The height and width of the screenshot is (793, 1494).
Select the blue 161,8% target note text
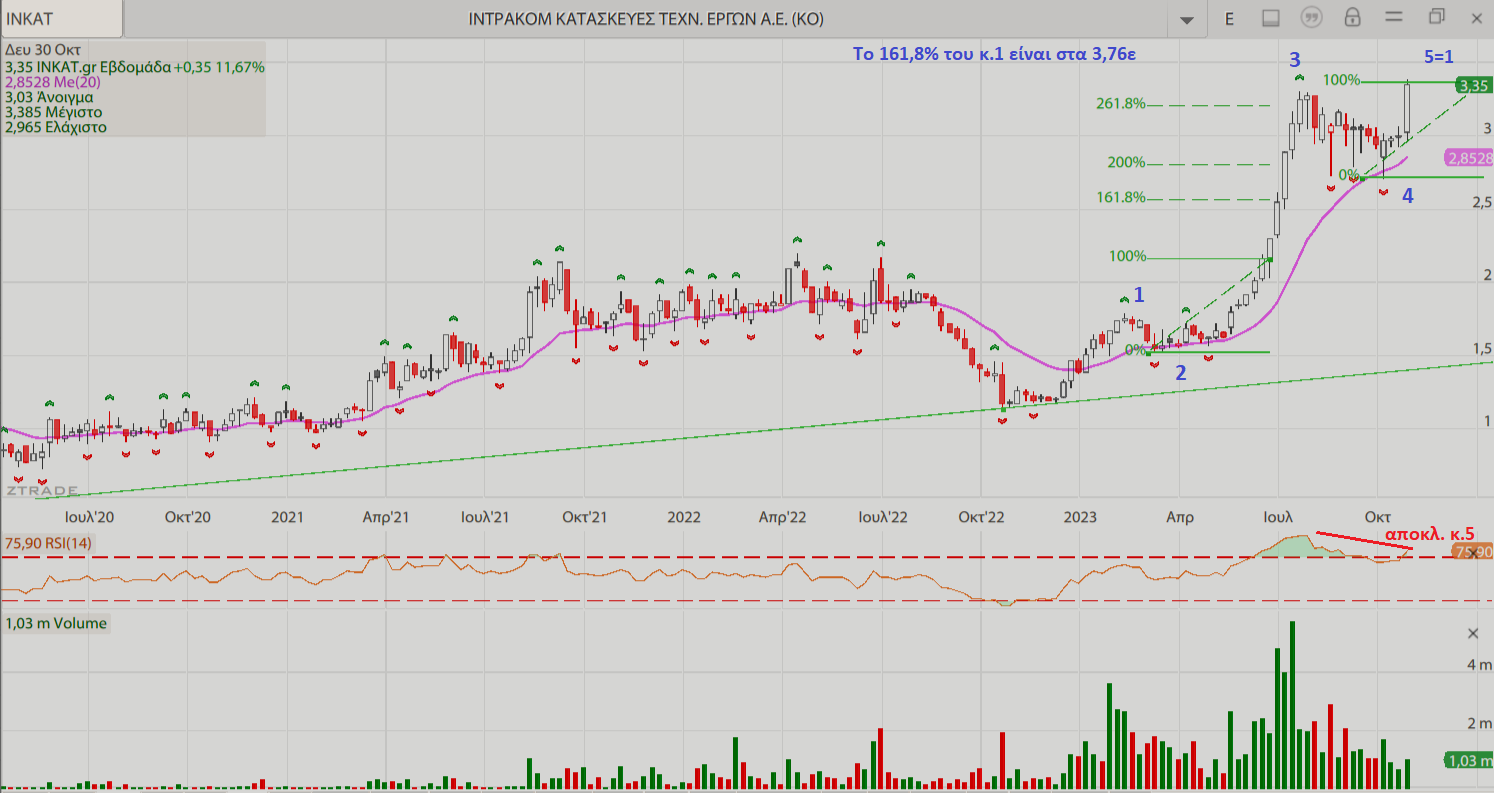tap(994, 54)
